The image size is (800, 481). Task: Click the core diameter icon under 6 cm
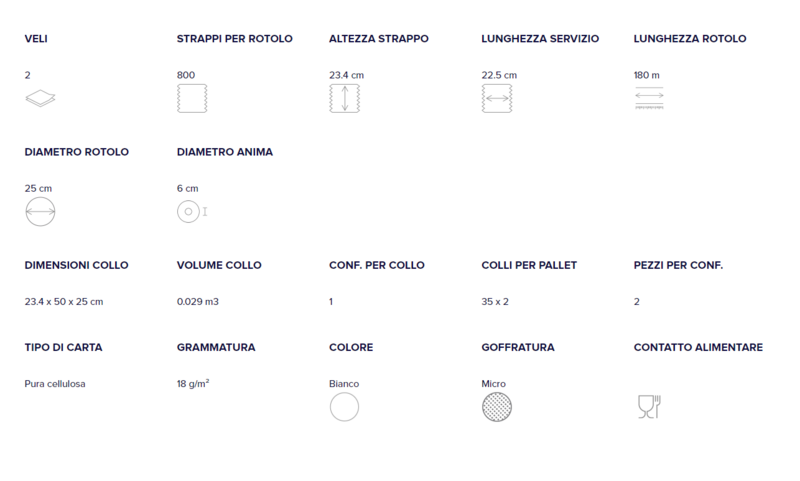coord(192,211)
